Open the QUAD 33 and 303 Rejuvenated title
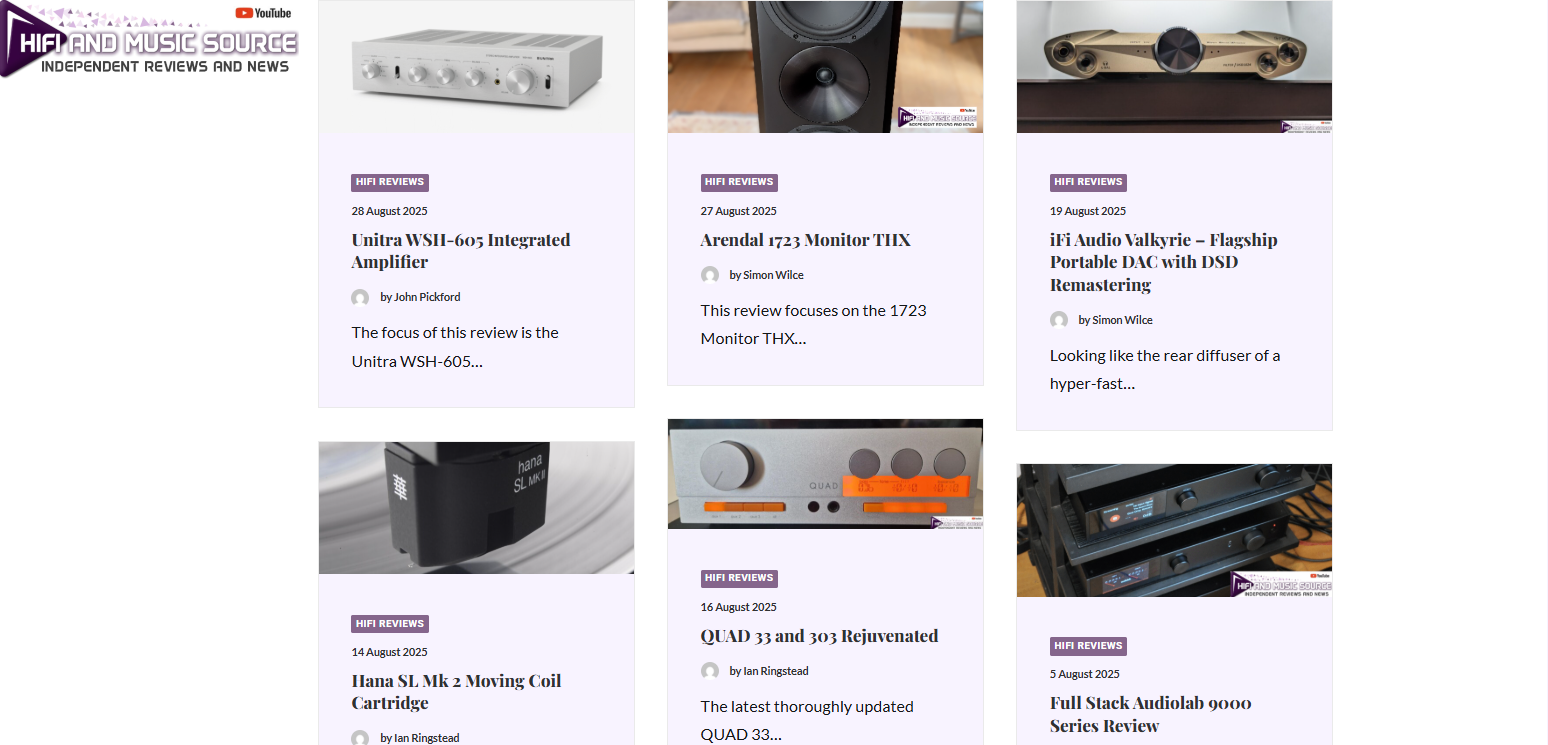The height and width of the screenshot is (745, 1548). tap(819, 636)
